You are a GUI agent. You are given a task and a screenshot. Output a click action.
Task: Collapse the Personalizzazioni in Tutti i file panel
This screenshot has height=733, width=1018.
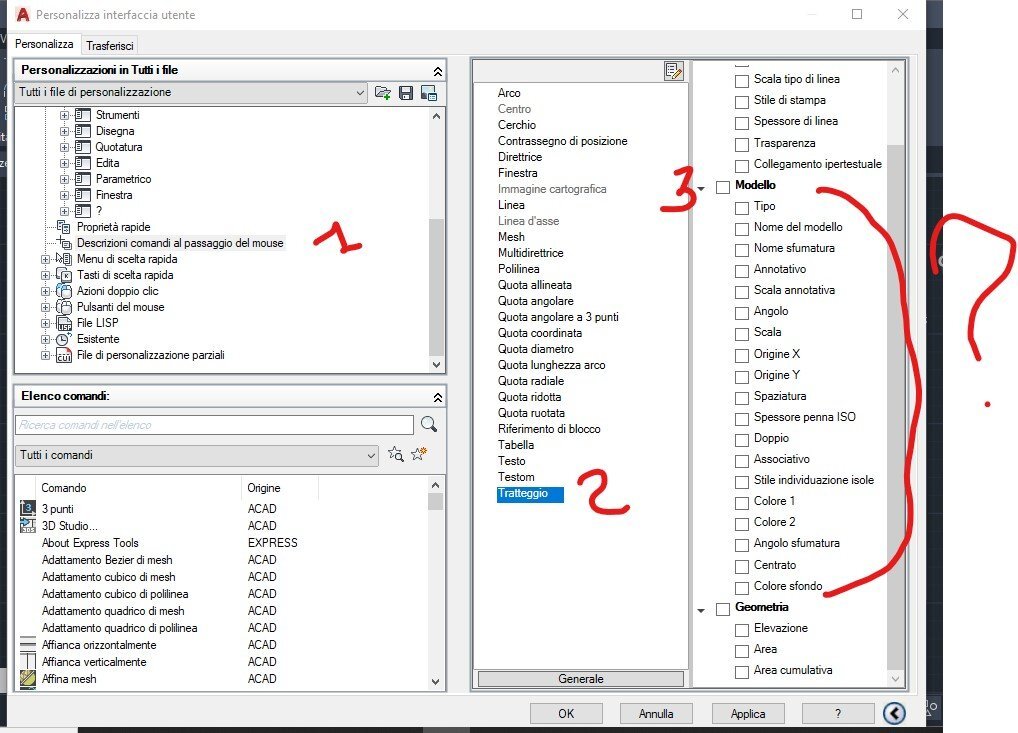point(438,71)
